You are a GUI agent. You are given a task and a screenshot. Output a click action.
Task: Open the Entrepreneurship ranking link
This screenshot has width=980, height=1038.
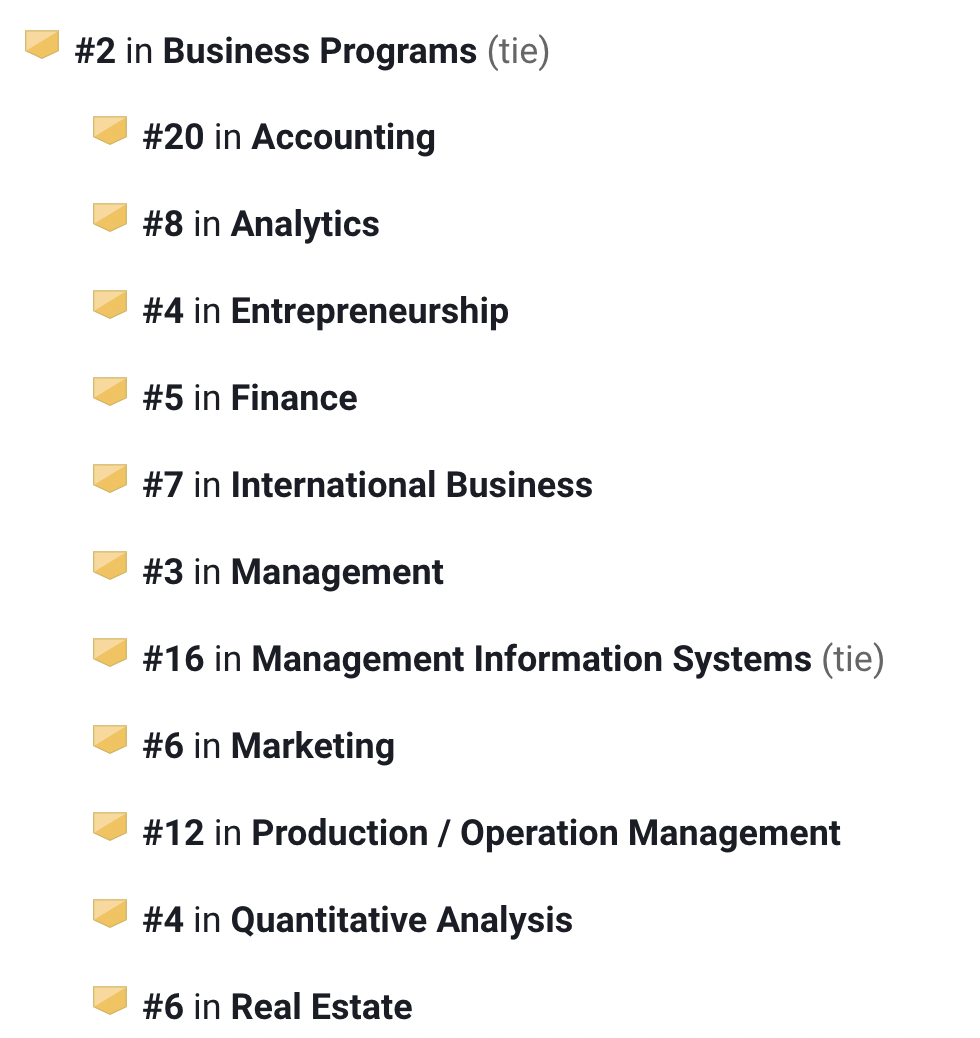click(369, 312)
